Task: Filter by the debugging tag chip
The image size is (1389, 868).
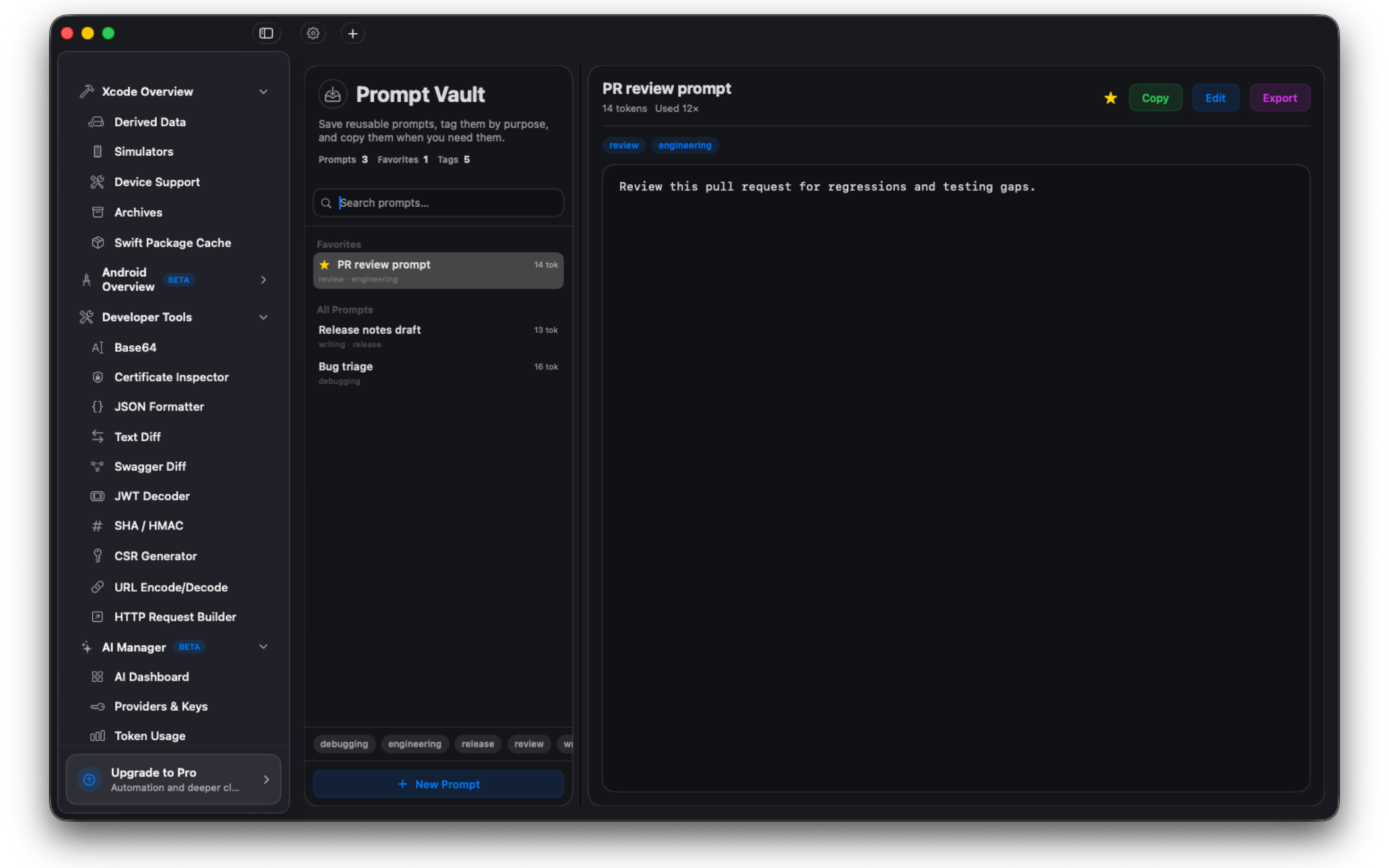Action: 344,744
